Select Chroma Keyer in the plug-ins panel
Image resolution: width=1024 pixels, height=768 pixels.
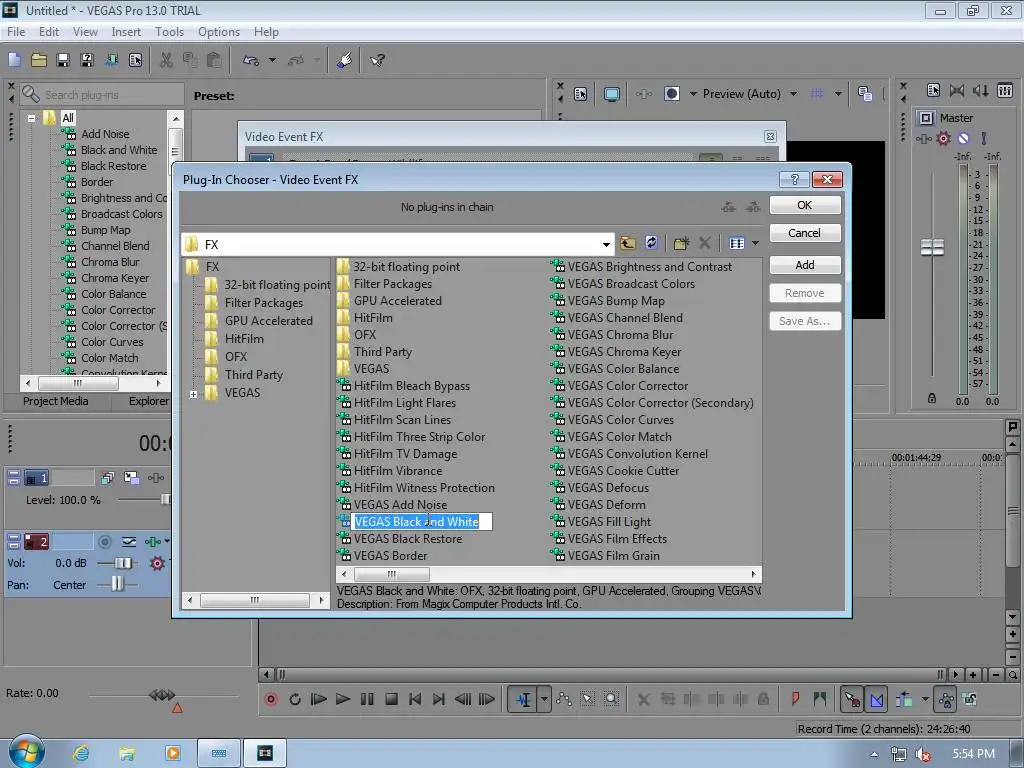point(115,278)
